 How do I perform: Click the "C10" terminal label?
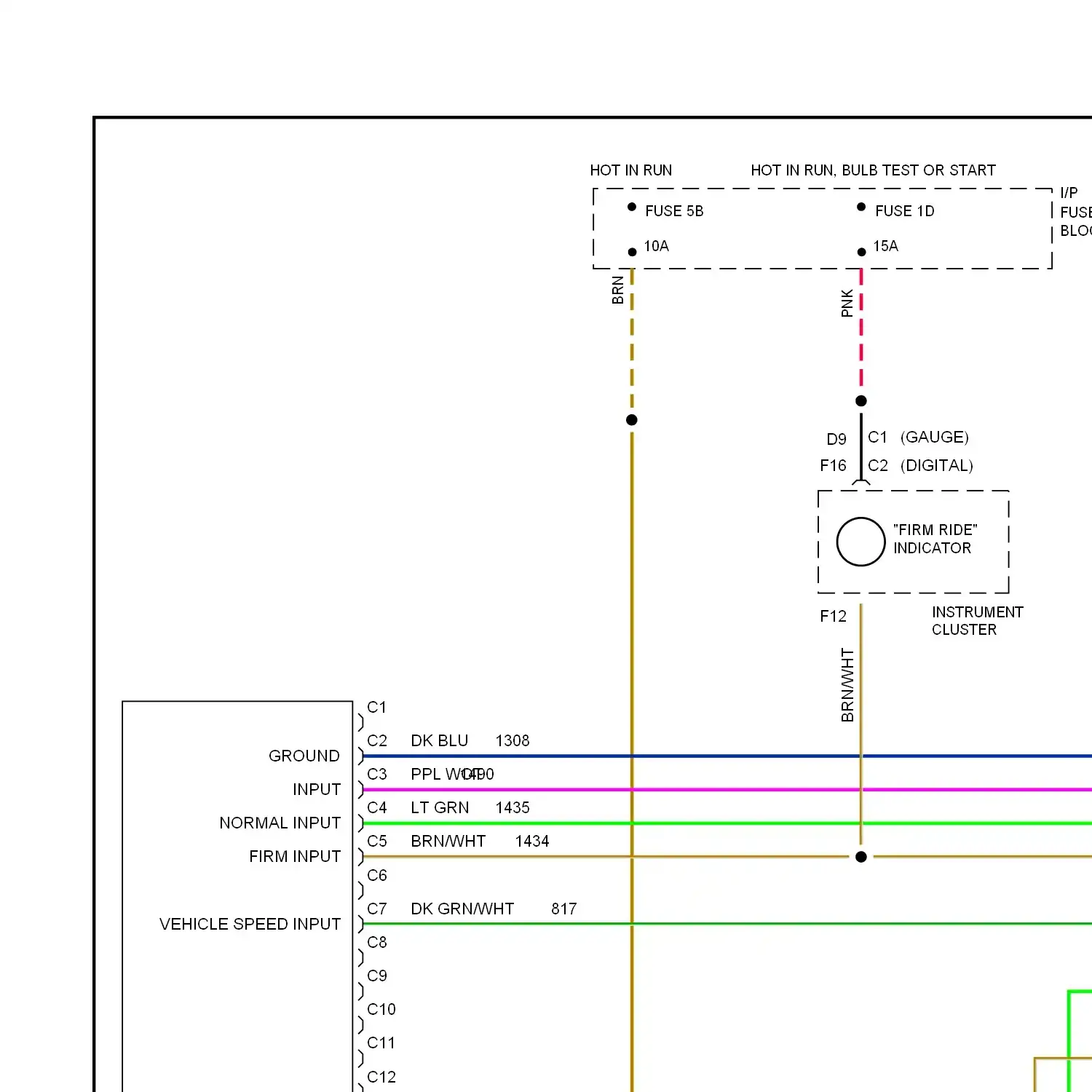(x=381, y=1009)
